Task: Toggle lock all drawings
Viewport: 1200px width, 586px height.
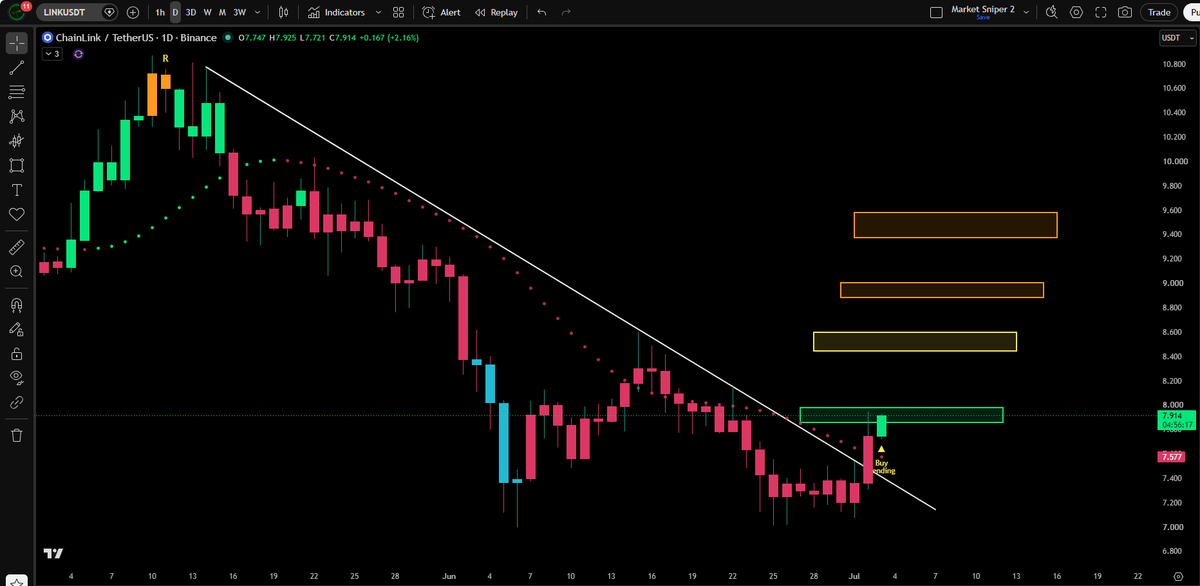Action: 17,353
